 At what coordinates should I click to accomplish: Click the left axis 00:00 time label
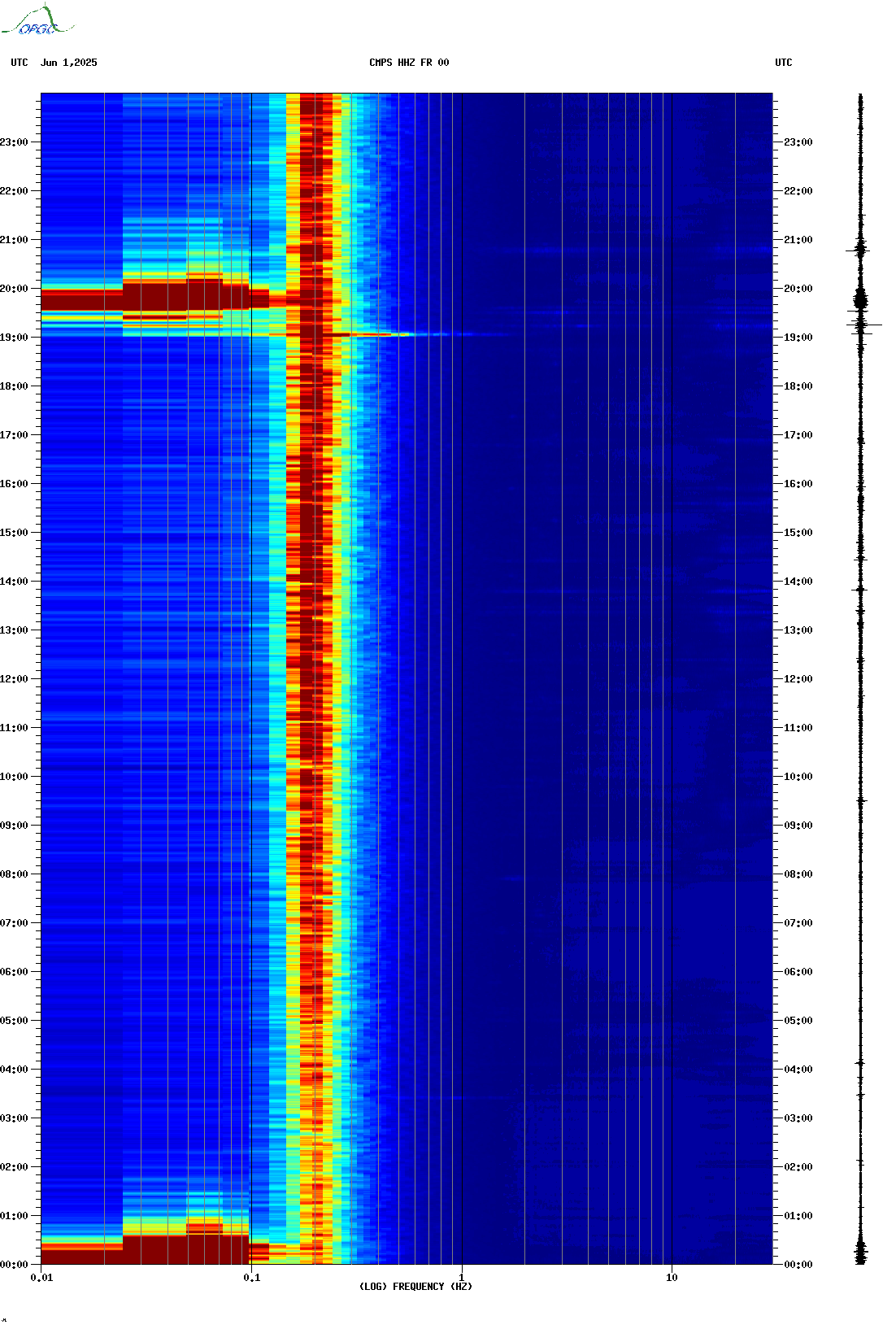click(x=14, y=1265)
